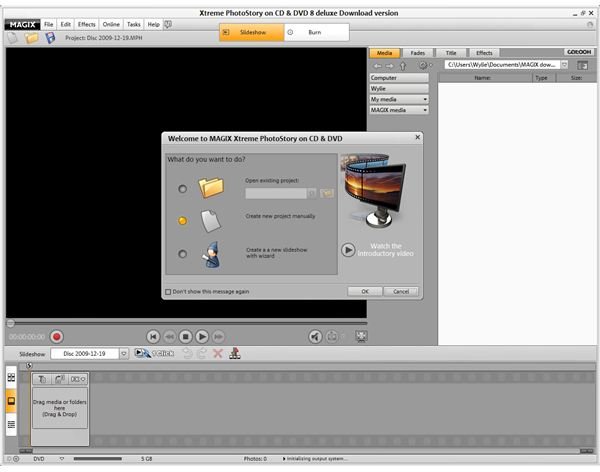Check Don't show this message again
The width and height of the screenshot is (600, 472).
[168, 292]
